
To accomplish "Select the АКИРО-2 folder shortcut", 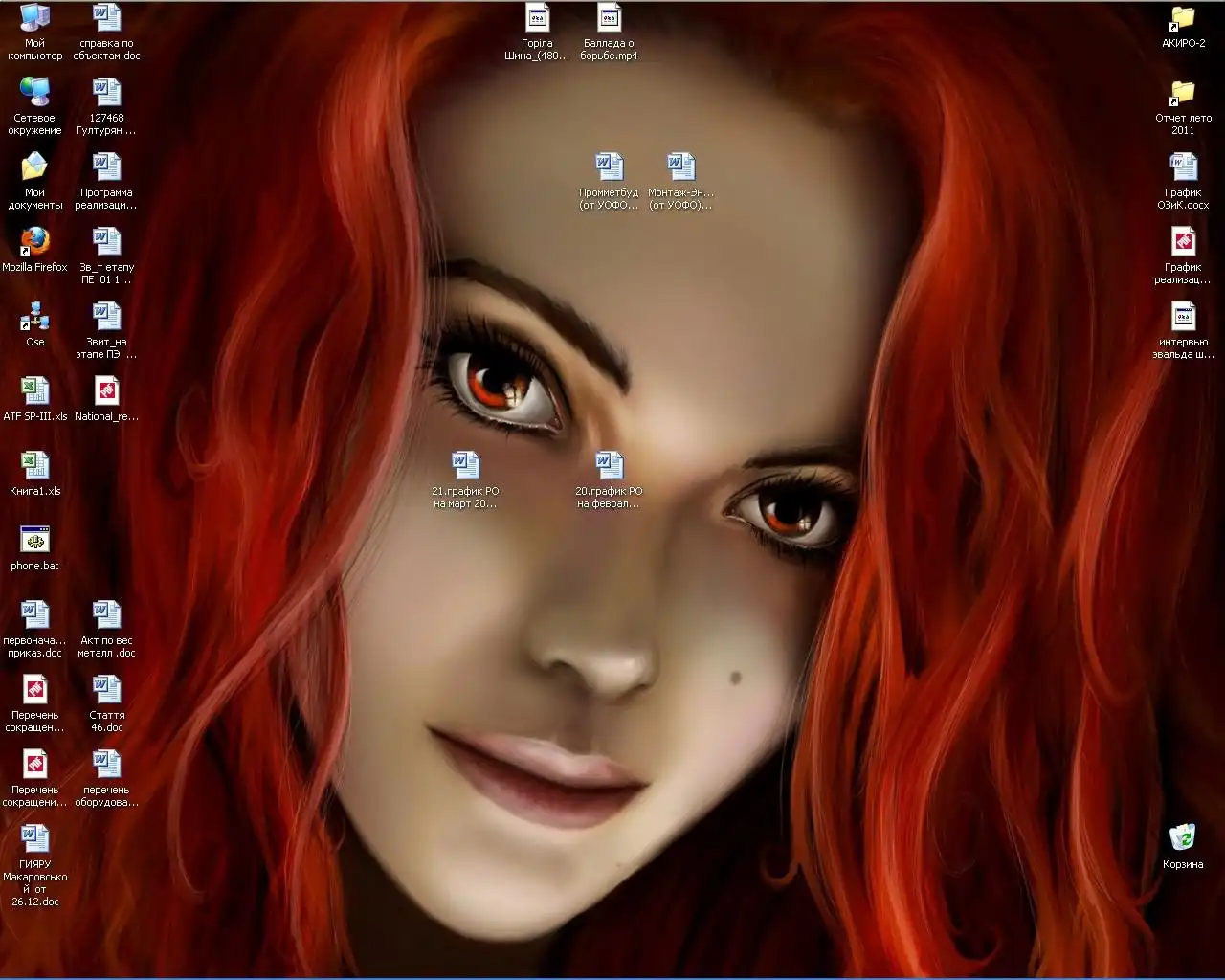I will [x=1183, y=26].
